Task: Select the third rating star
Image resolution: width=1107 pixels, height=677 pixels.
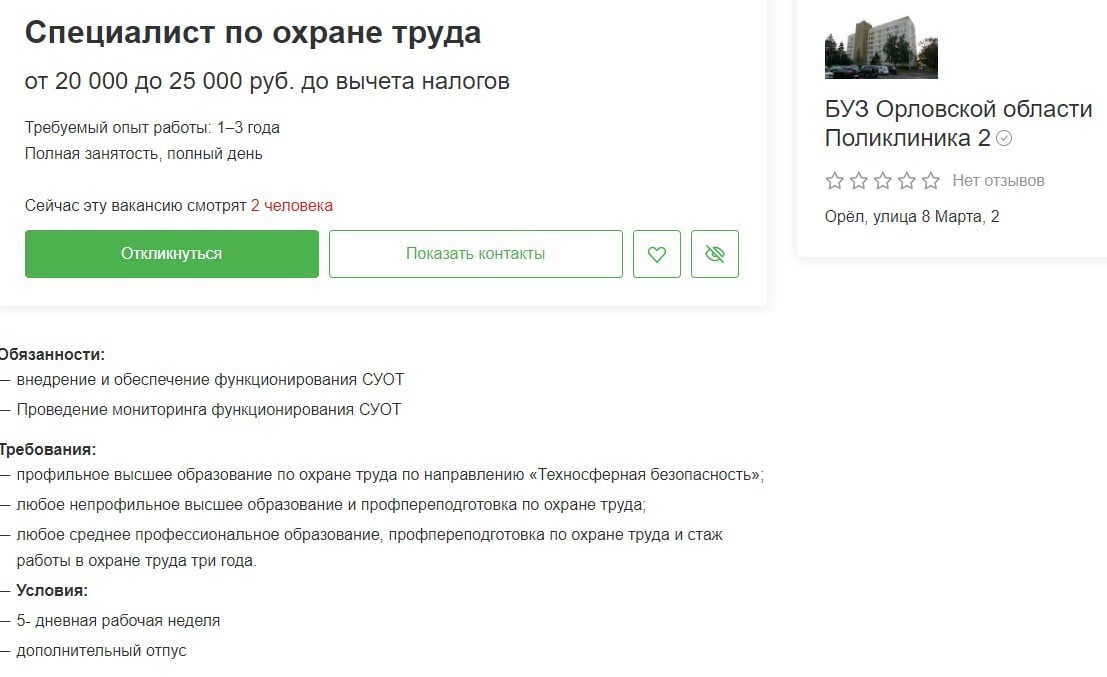Action: coord(882,181)
